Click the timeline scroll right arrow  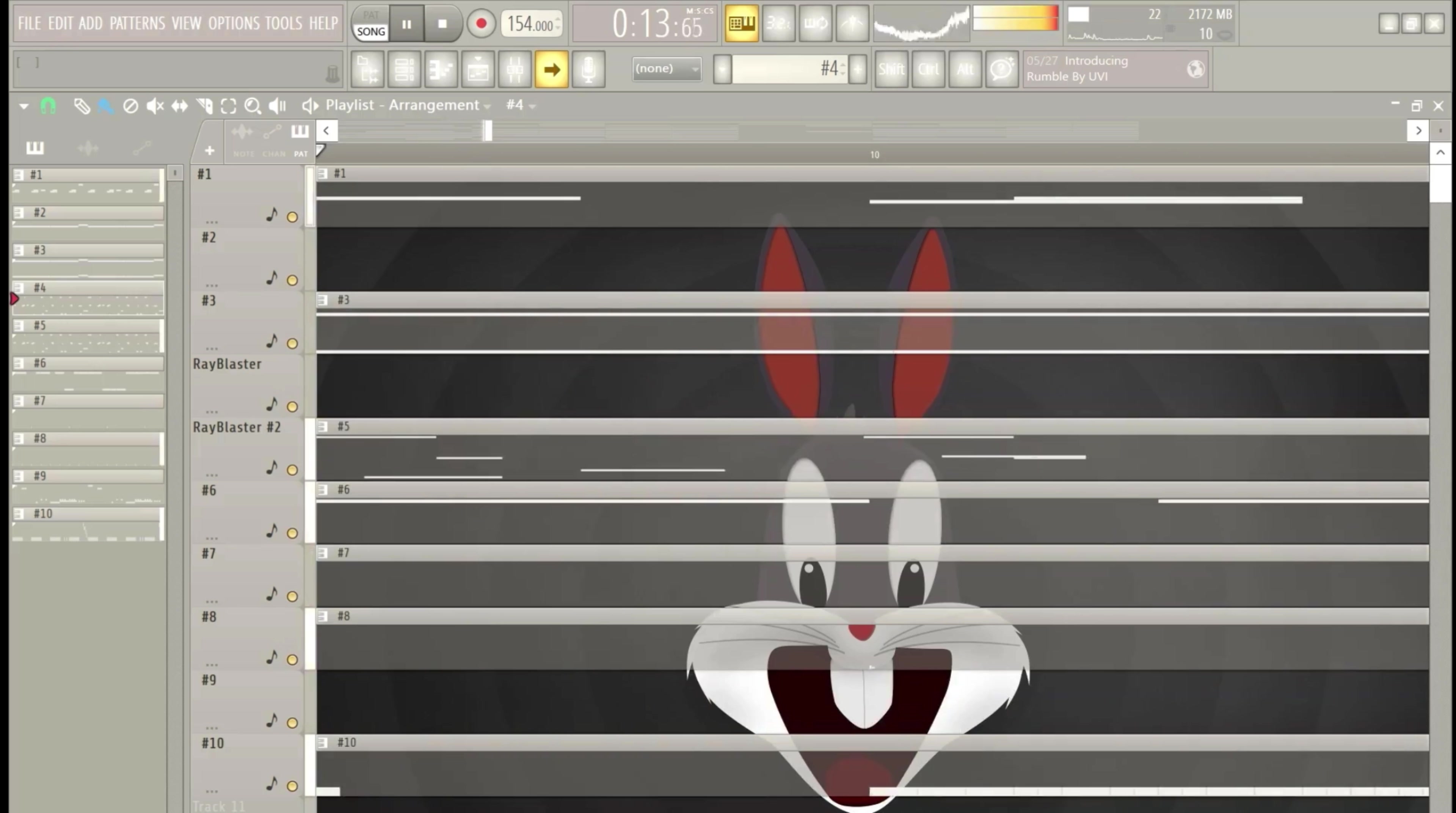1418,130
